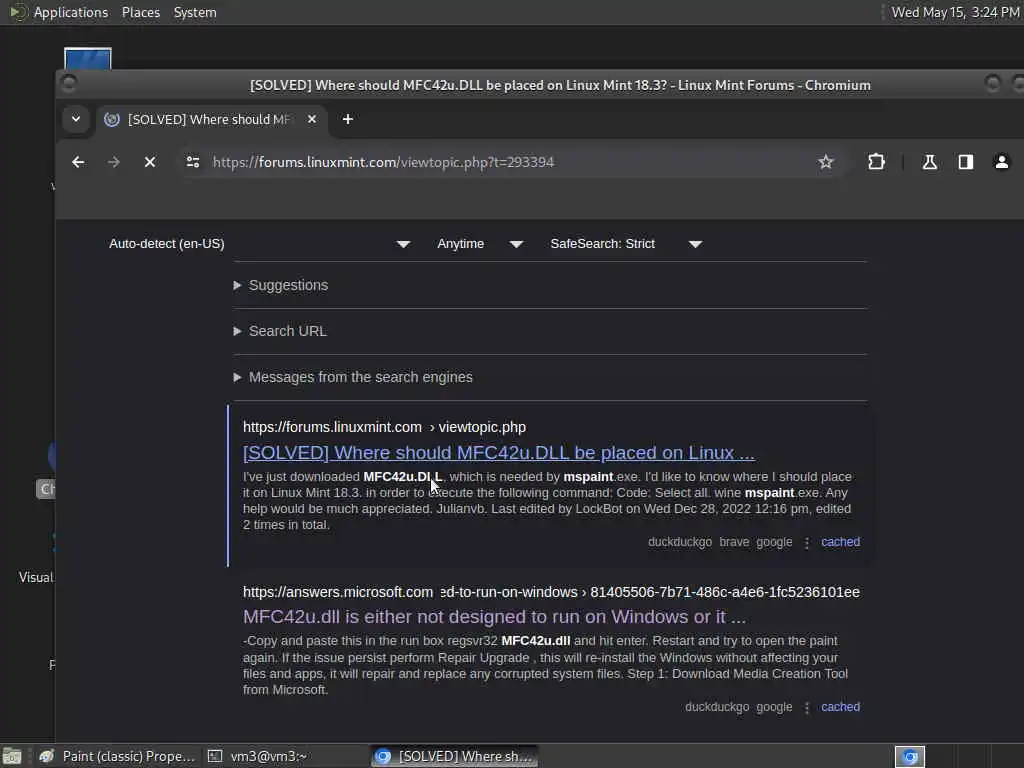Click the forward navigation arrow
Viewport: 1024px width, 768px height.
pos(114,162)
